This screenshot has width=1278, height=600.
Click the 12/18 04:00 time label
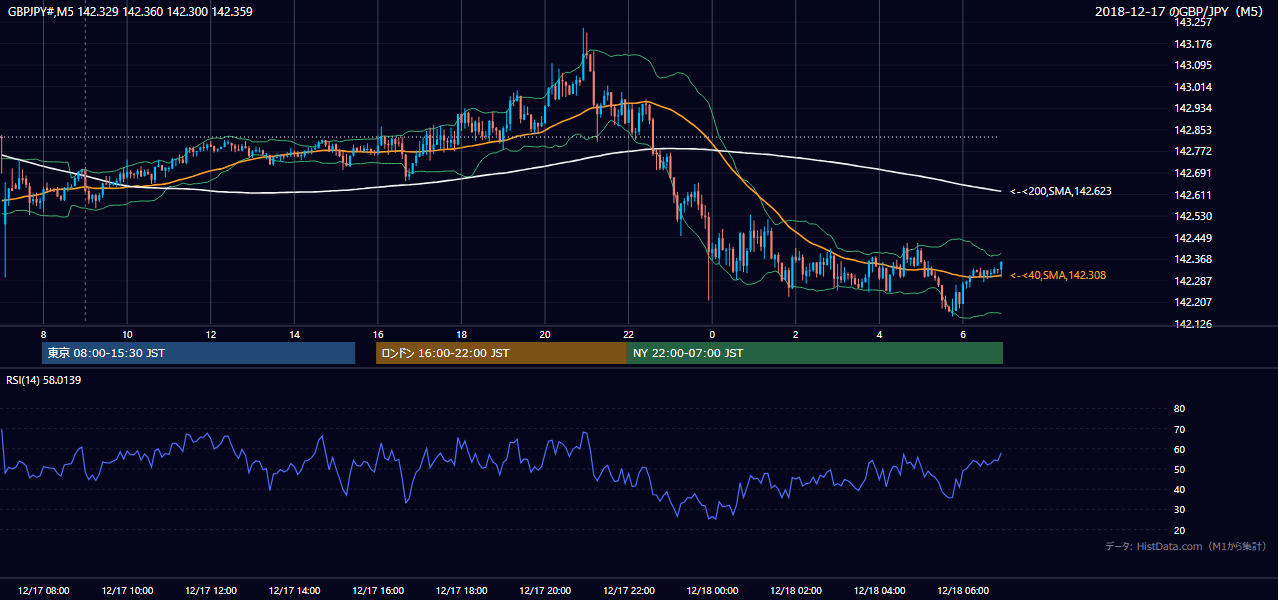[x=879, y=591]
